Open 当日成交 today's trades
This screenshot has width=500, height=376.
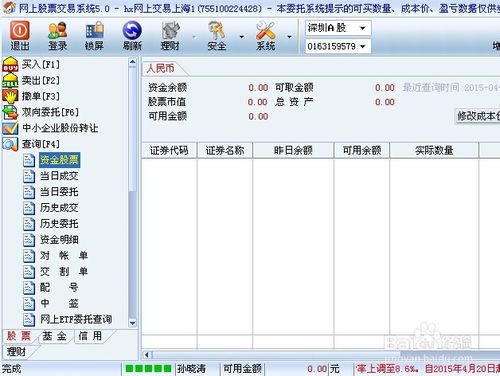tap(59, 176)
